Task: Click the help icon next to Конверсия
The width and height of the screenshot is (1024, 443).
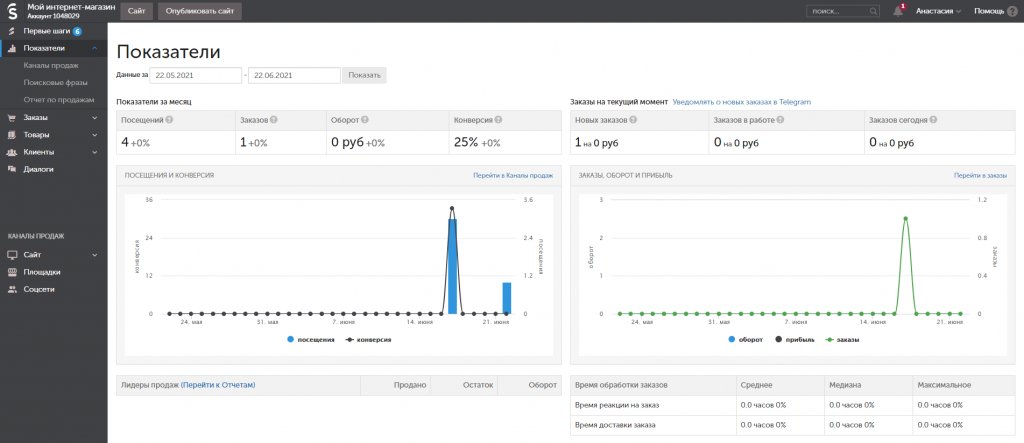Action: (x=498, y=120)
